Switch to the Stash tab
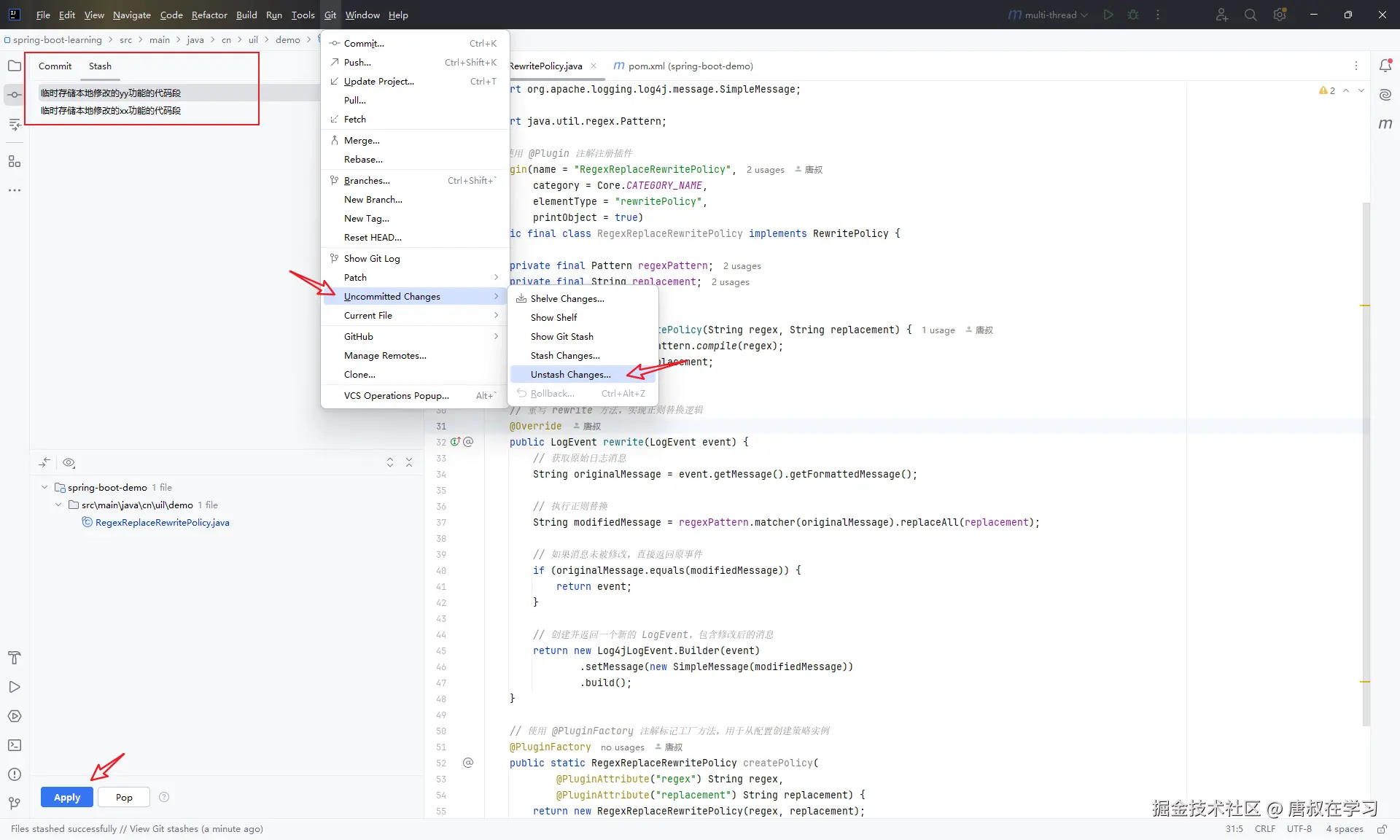 click(100, 66)
